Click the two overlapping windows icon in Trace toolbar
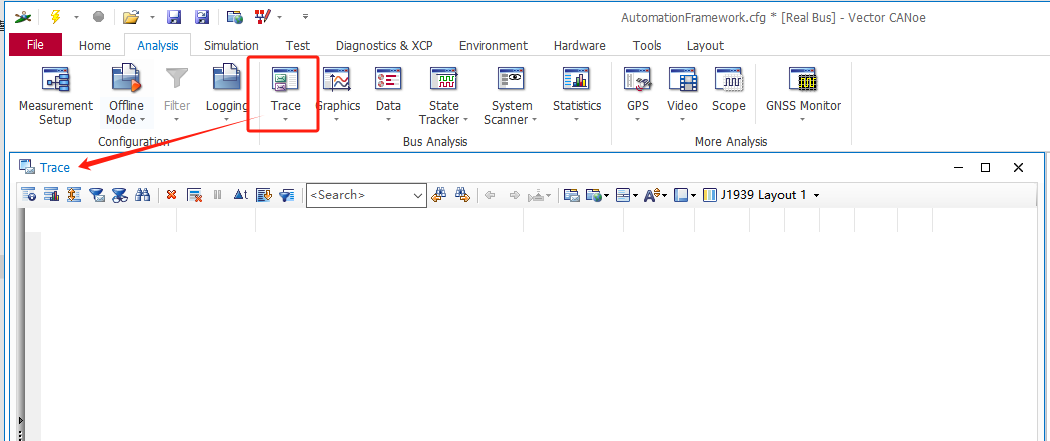The image size is (1050, 441). (571, 195)
